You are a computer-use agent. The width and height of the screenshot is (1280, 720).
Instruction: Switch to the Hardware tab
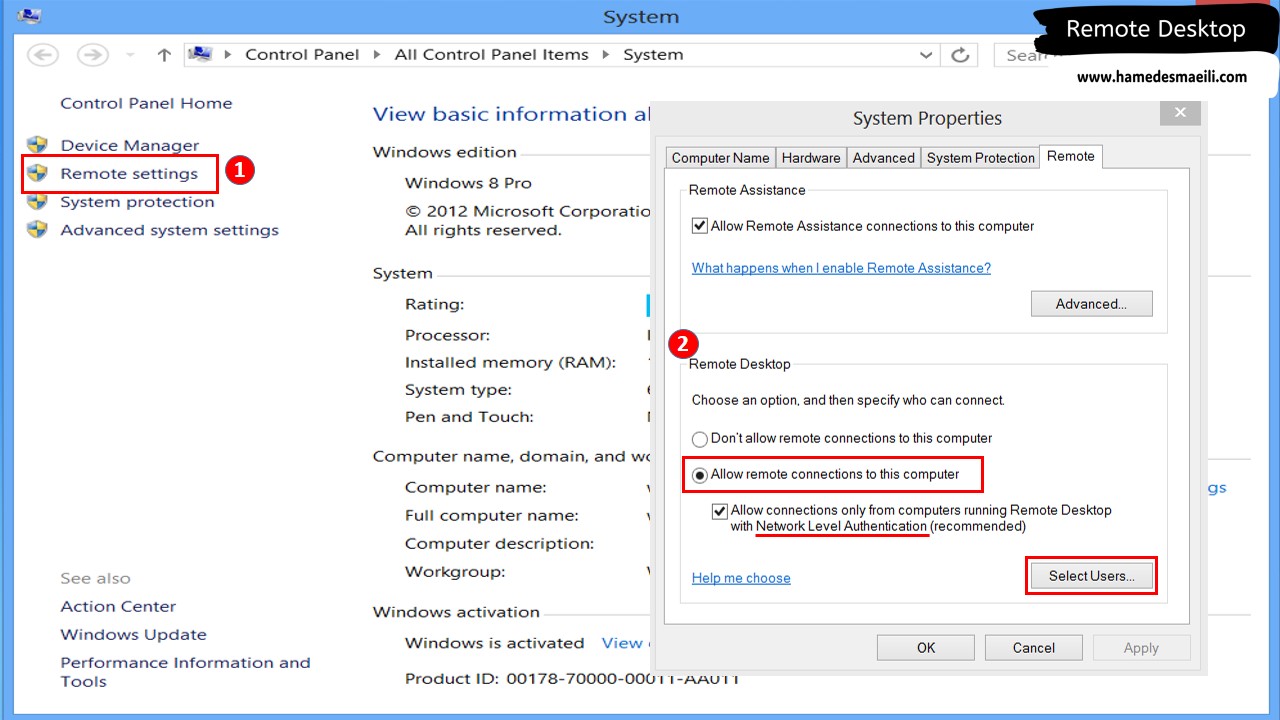coord(811,158)
